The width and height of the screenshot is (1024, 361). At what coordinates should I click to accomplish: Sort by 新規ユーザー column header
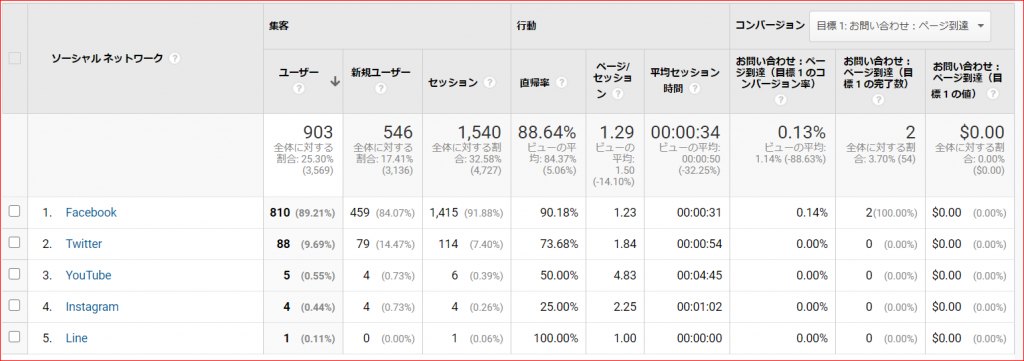pos(382,71)
